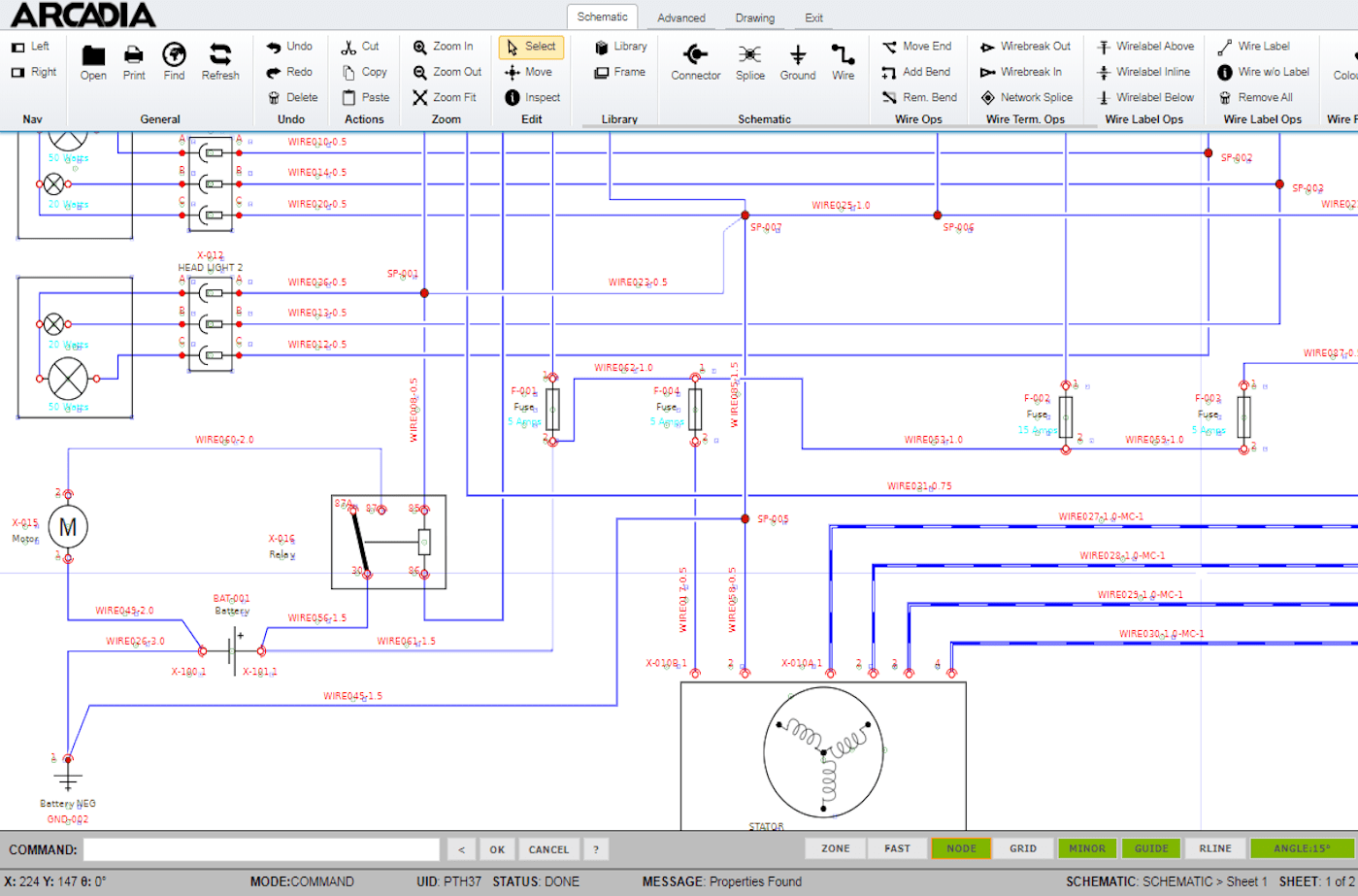Open the Find tool
The image size is (1358, 896).
click(x=174, y=55)
